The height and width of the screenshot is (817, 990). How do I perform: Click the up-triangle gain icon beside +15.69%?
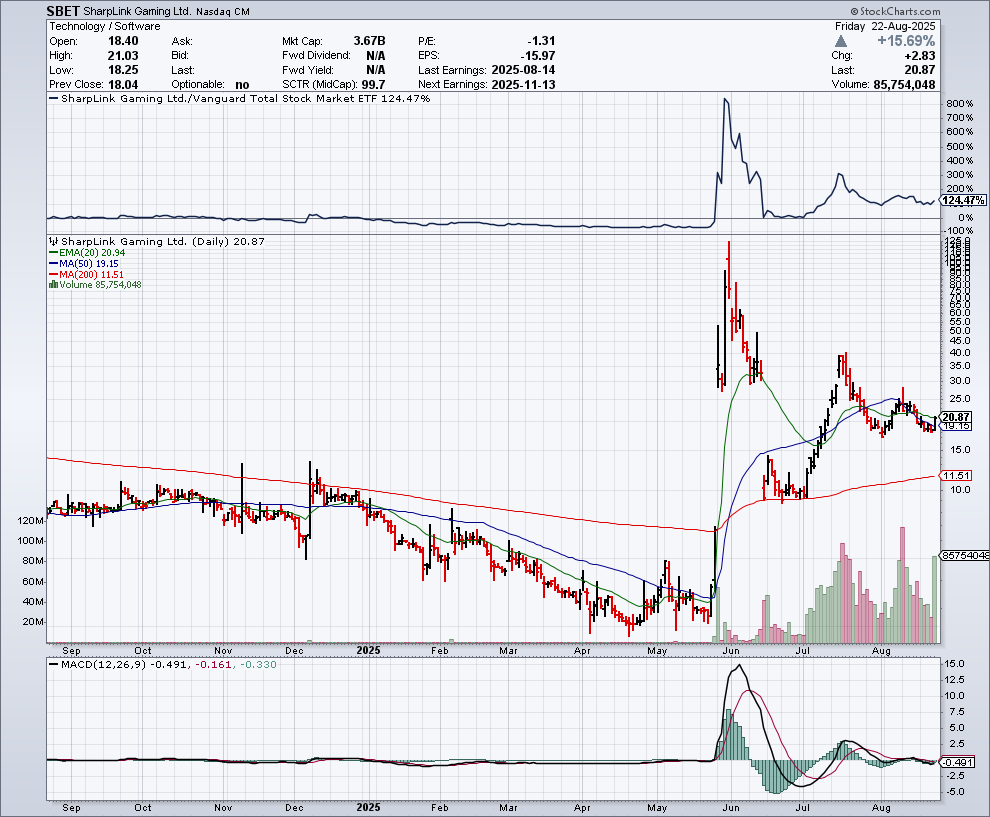[840, 41]
